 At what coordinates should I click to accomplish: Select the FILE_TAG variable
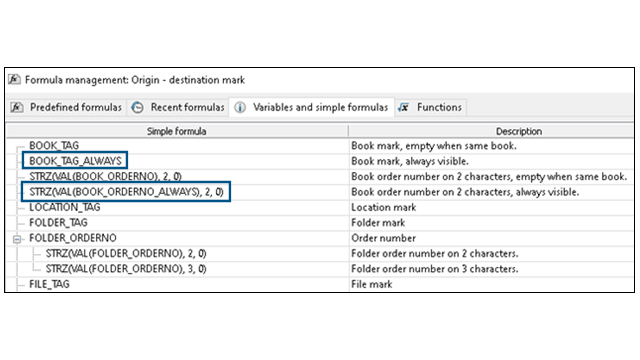click(x=49, y=284)
